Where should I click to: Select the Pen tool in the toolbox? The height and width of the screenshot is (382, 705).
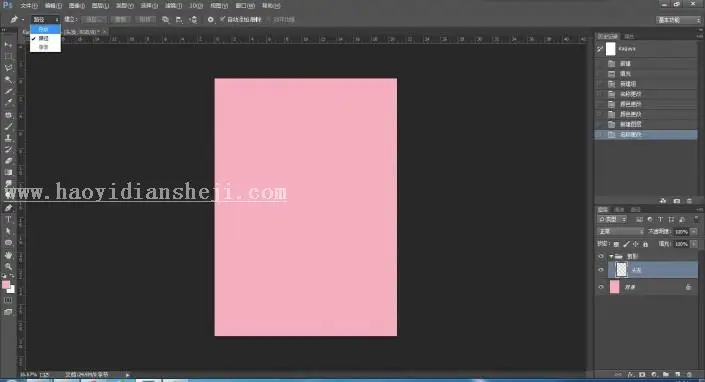coord(8,208)
